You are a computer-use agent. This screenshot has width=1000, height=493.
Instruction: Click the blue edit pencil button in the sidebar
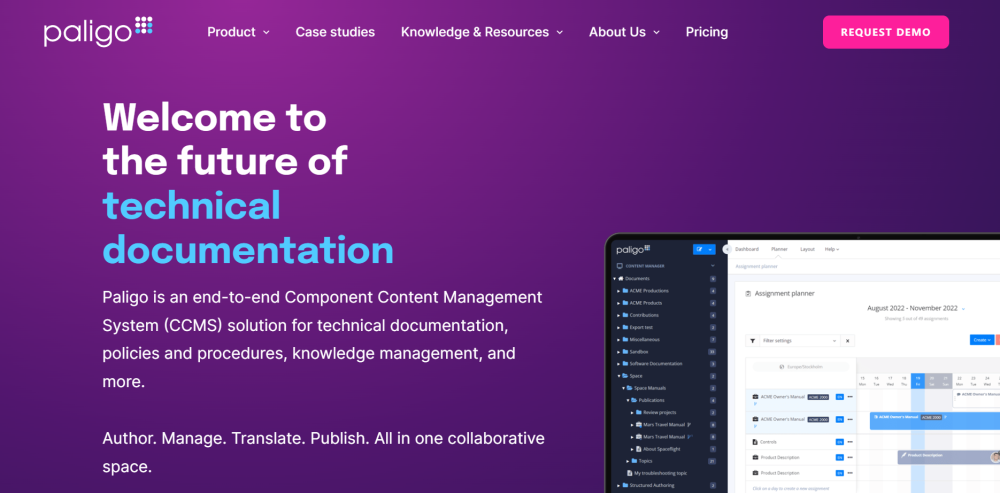700,249
